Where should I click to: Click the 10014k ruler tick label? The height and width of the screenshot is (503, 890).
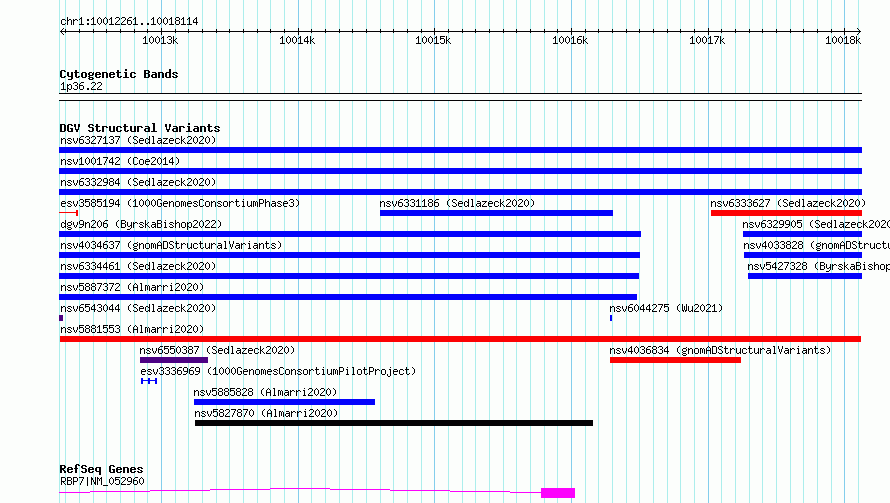(x=297, y=40)
